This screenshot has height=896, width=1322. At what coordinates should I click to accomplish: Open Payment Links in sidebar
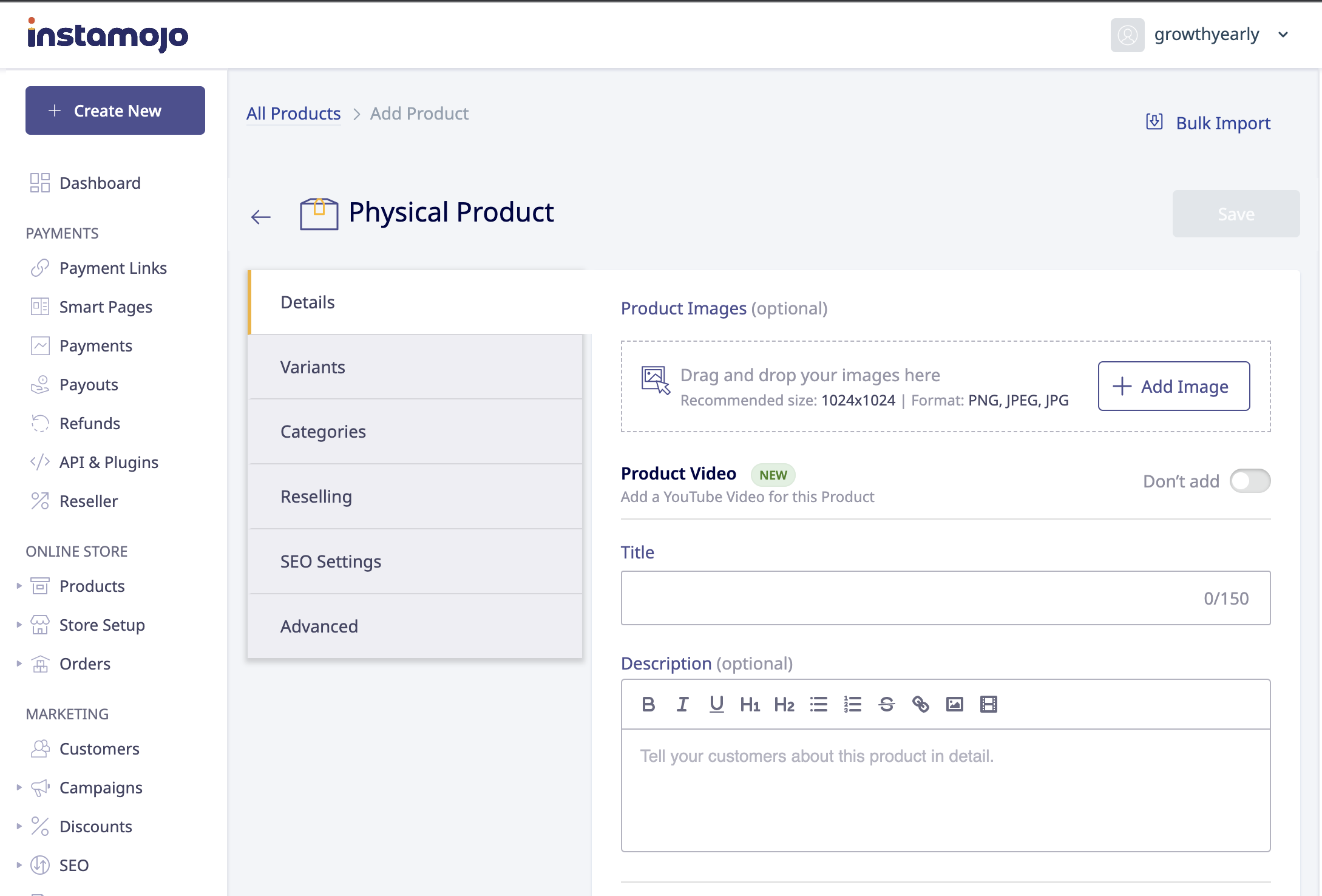click(x=113, y=268)
